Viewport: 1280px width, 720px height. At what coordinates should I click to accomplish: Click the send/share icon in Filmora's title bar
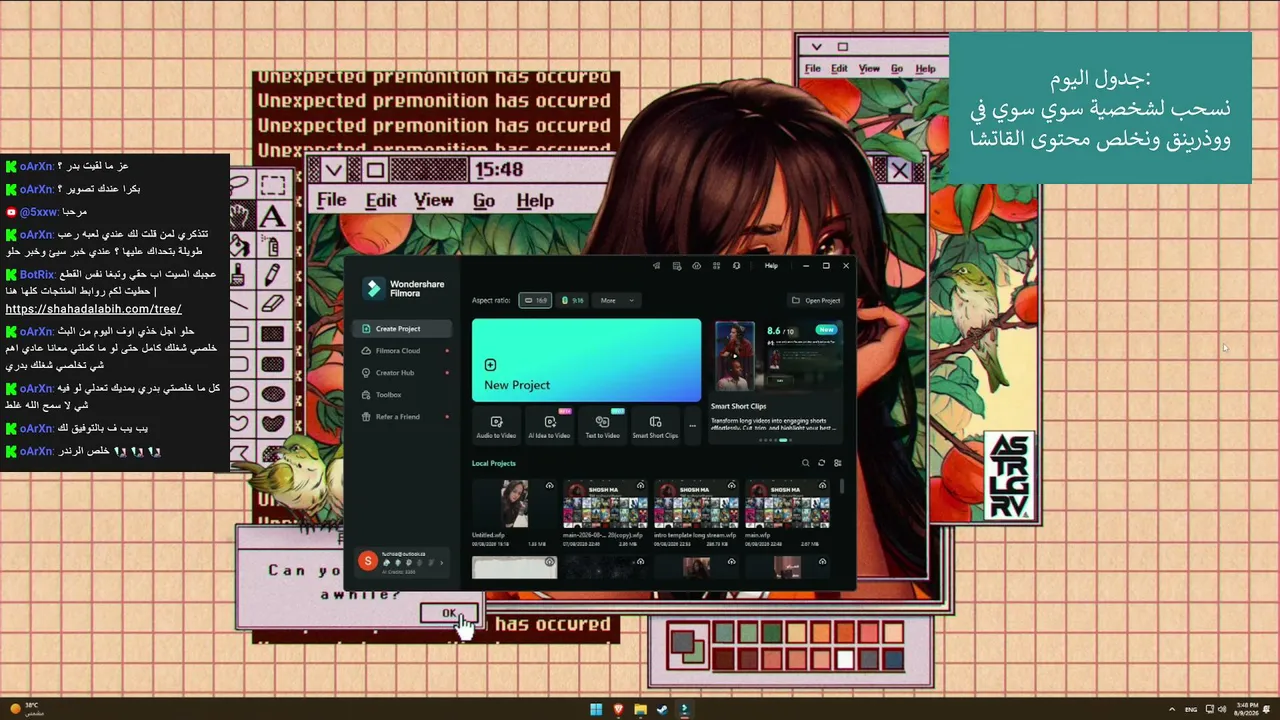[x=656, y=266]
